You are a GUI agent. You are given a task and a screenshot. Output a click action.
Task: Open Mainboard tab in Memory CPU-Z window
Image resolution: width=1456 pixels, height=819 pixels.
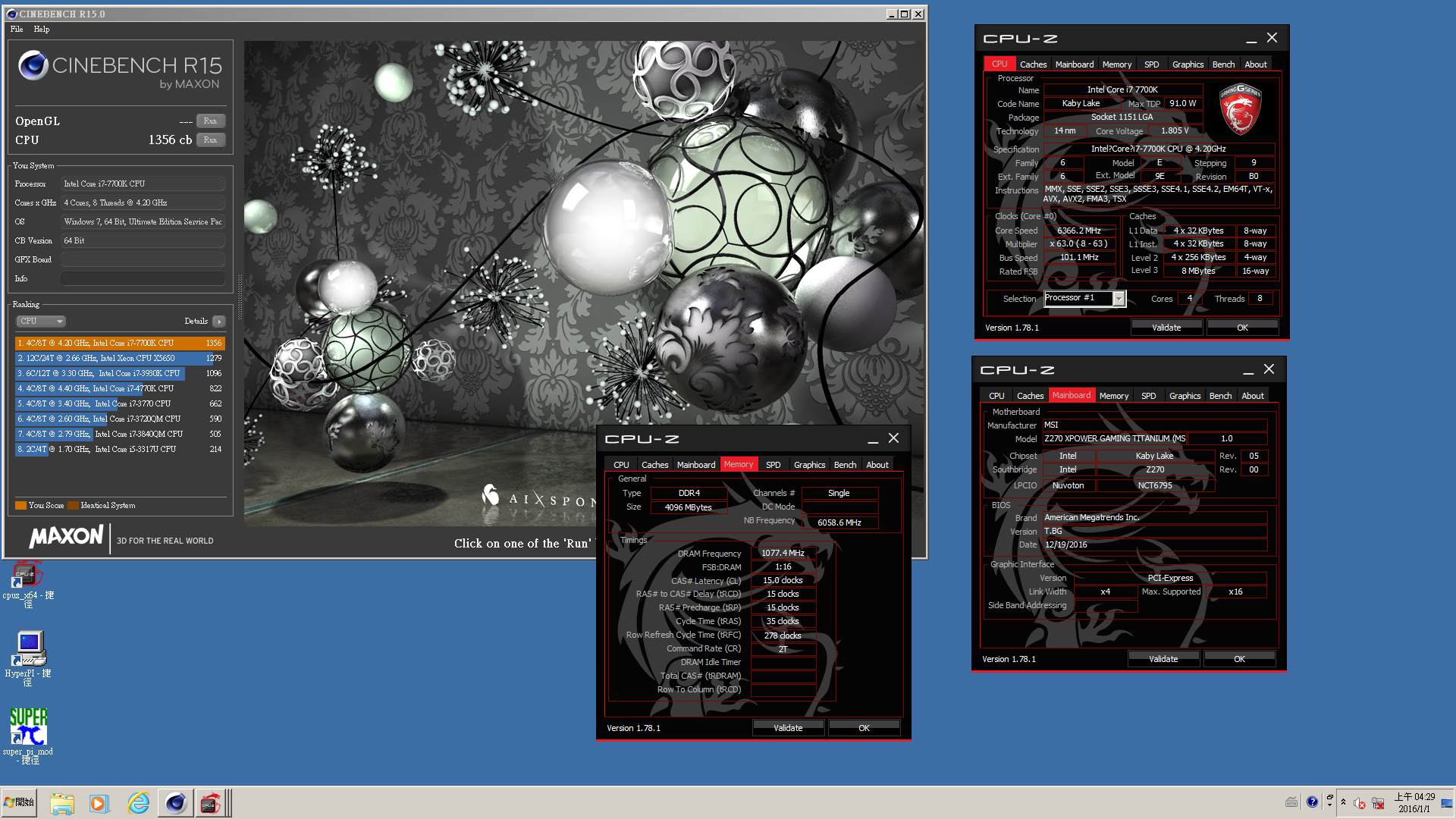click(x=696, y=465)
